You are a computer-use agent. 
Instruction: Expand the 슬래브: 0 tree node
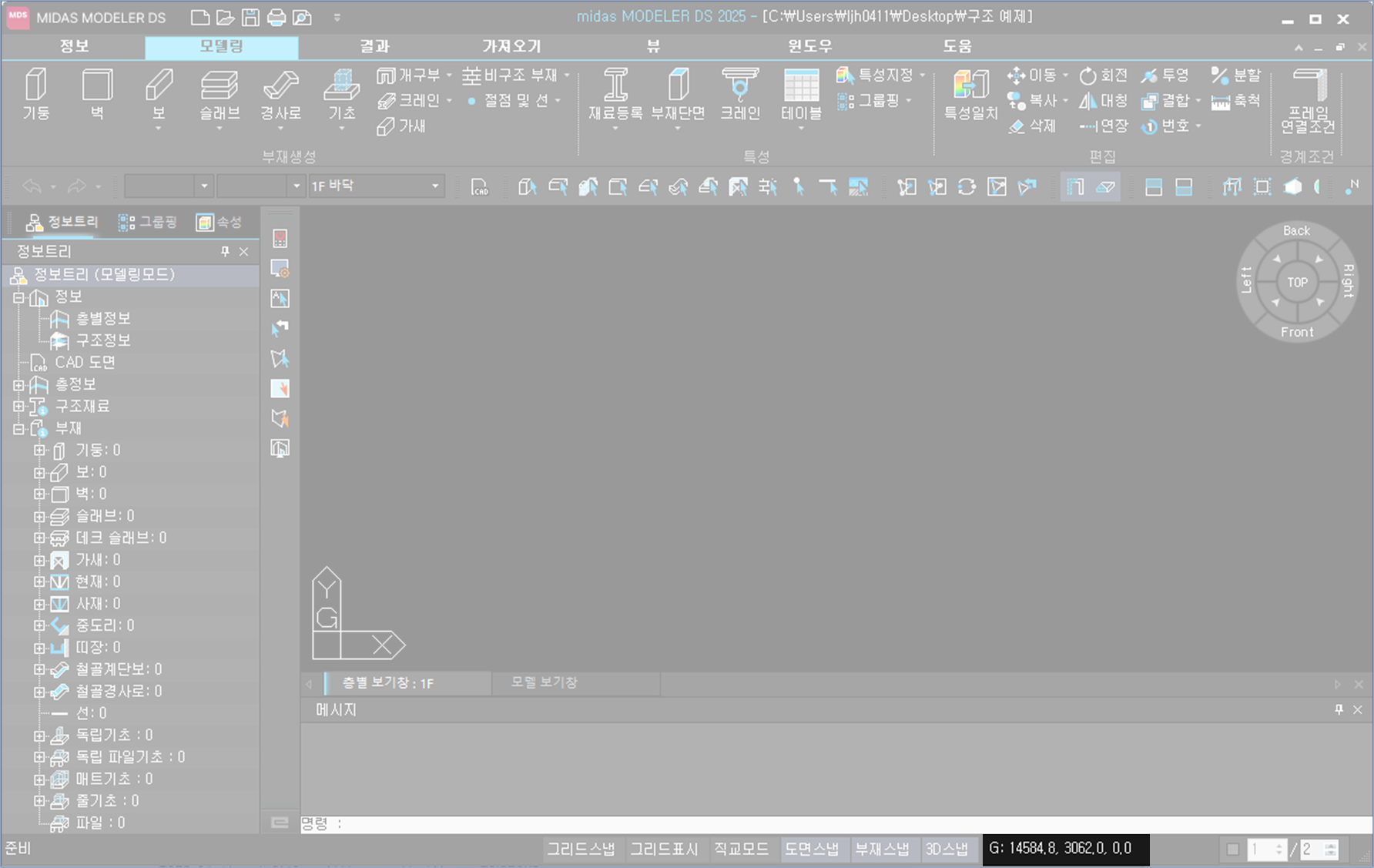click(x=39, y=516)
